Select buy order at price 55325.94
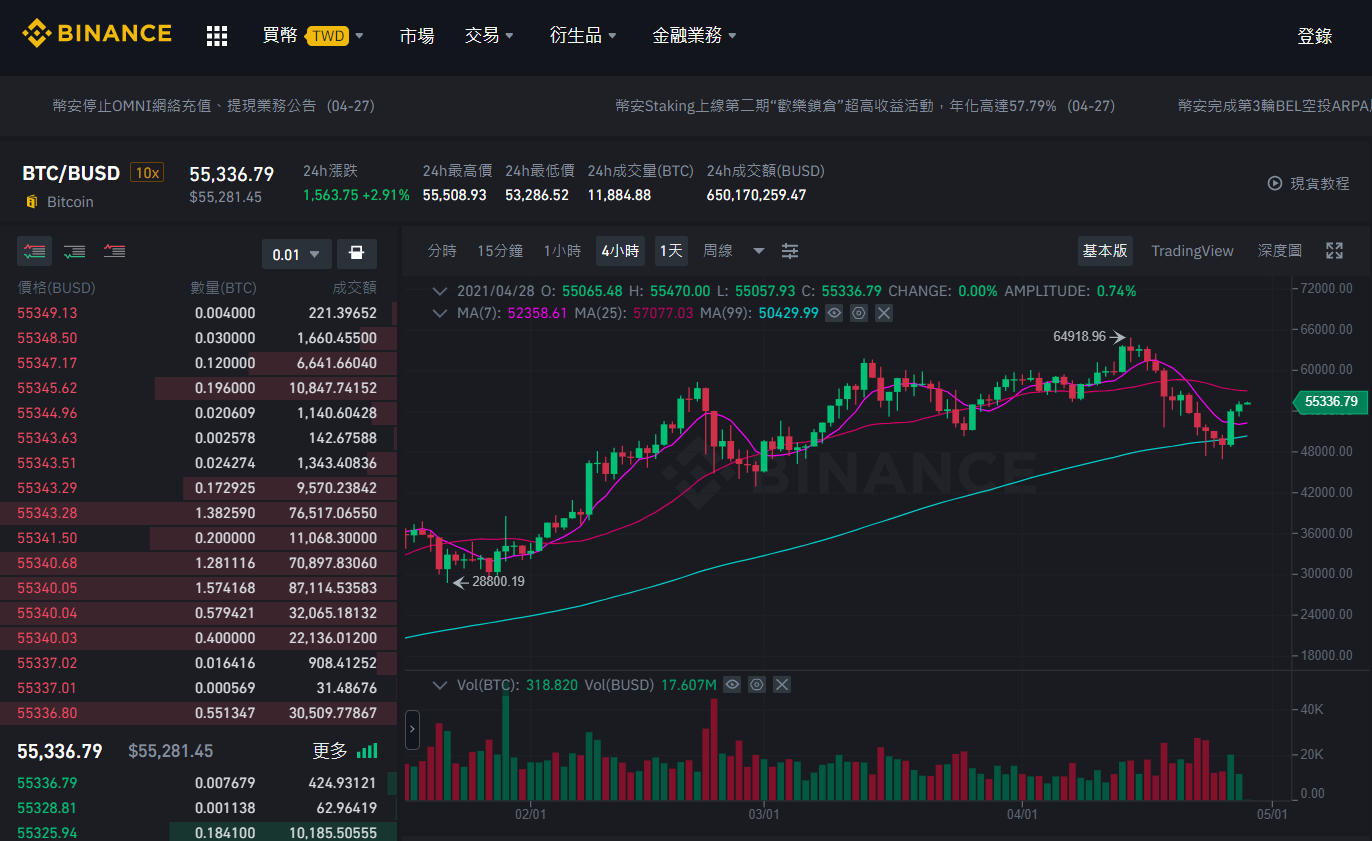Screen dimensions: 1372x841 pos(198,833)
